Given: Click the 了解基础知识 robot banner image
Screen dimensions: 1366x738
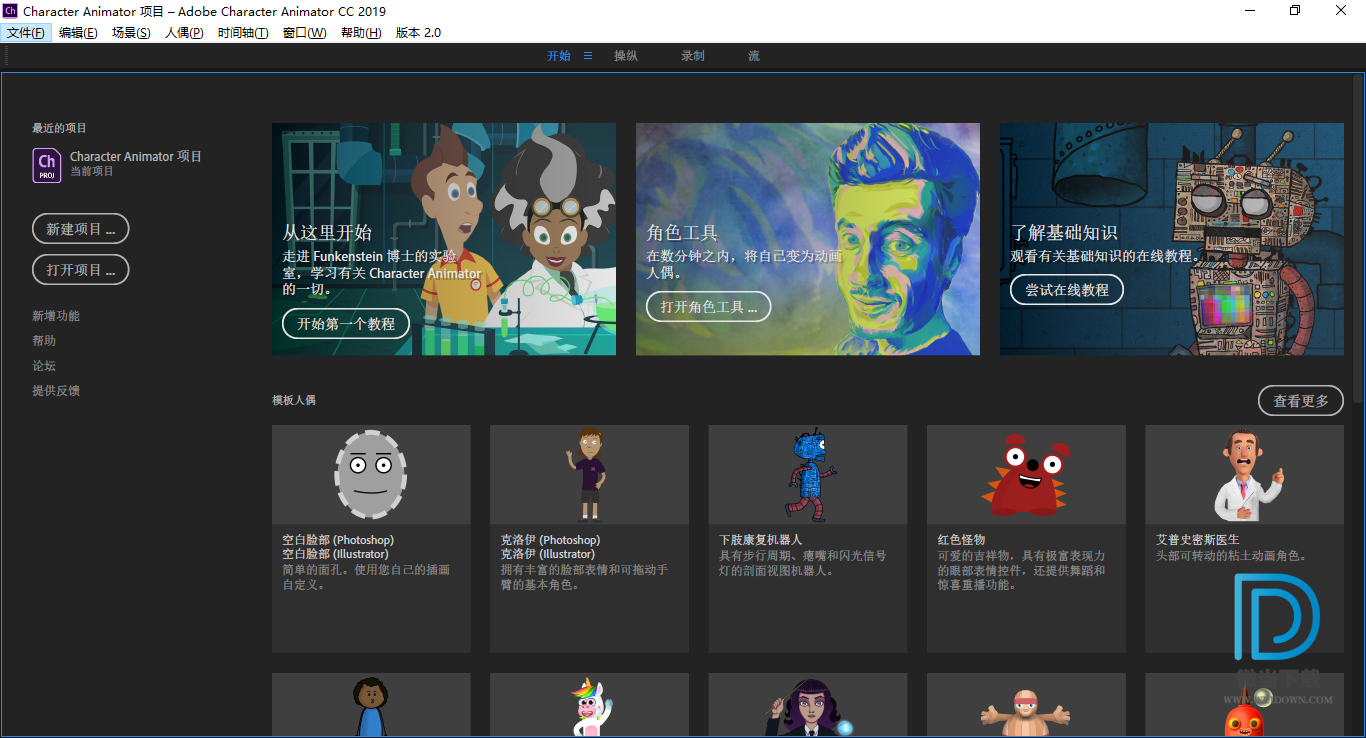Looking at the screenshot, I should click(1172, 239).
